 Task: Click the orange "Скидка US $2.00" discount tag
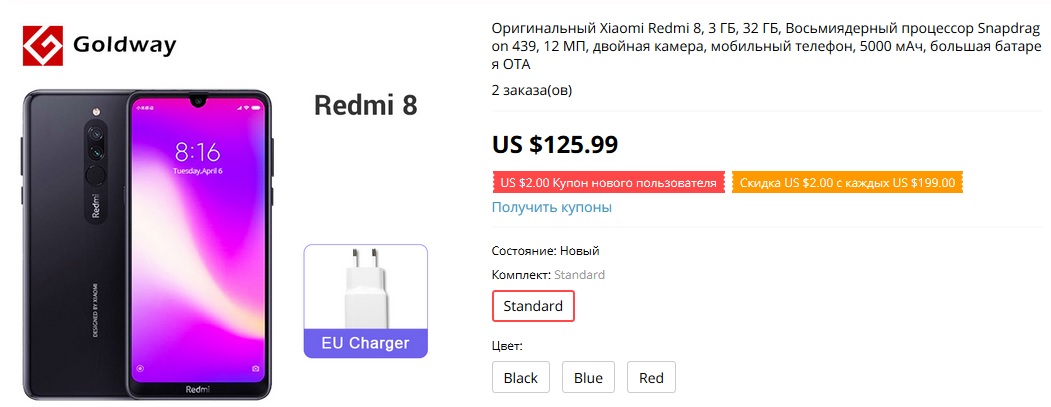(847, 183)
